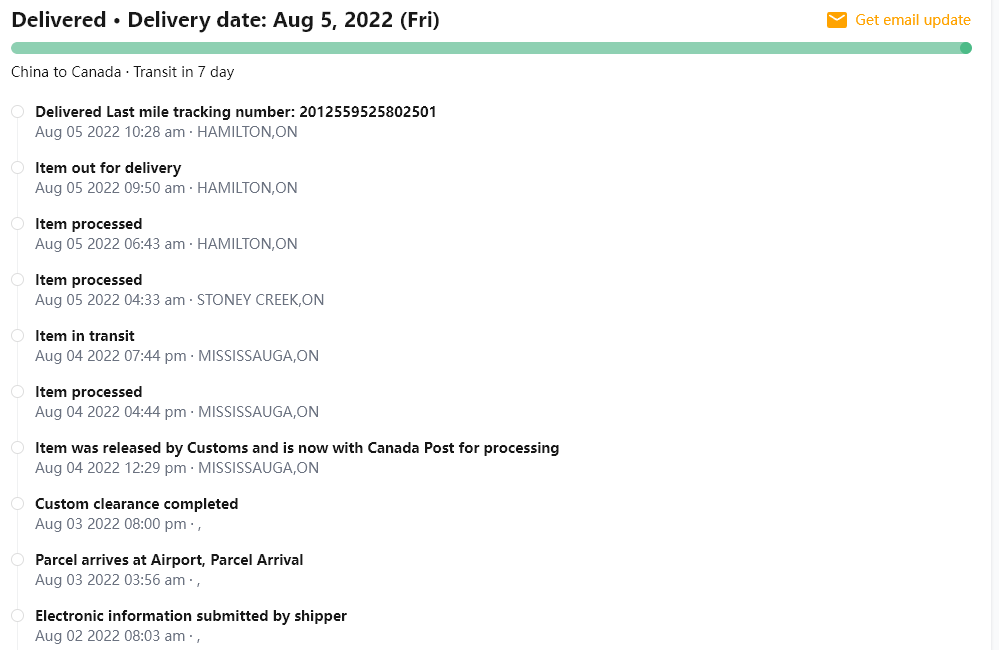Click the Item was released by Customs text
The image size is (999, 650).
point(297,448)
